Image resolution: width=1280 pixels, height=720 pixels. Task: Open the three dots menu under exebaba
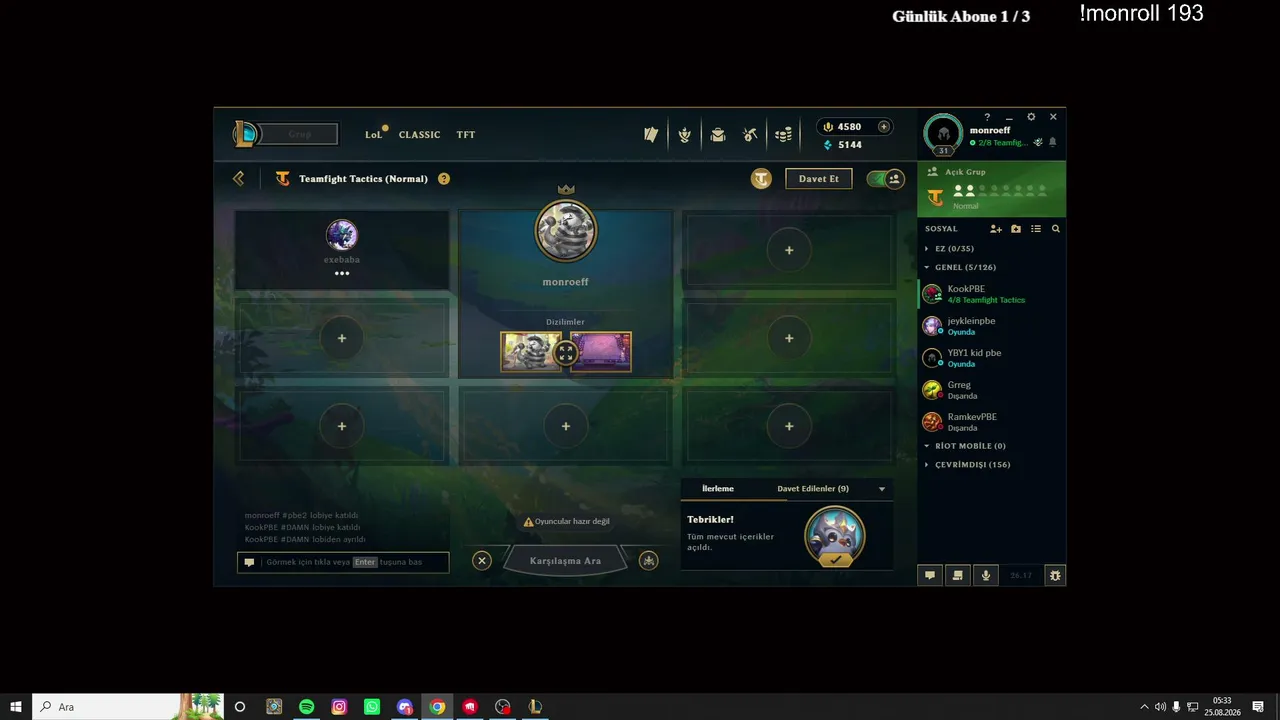pyautogui.click(x=342, y=273)
